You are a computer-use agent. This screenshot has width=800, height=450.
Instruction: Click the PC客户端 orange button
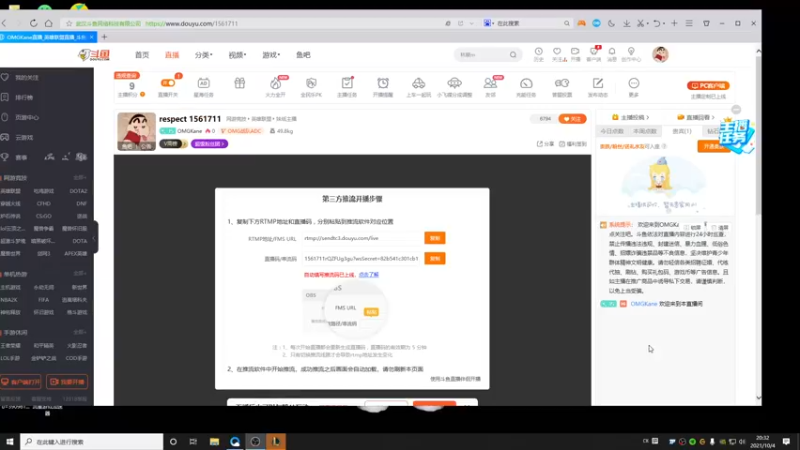click(708, 86)
